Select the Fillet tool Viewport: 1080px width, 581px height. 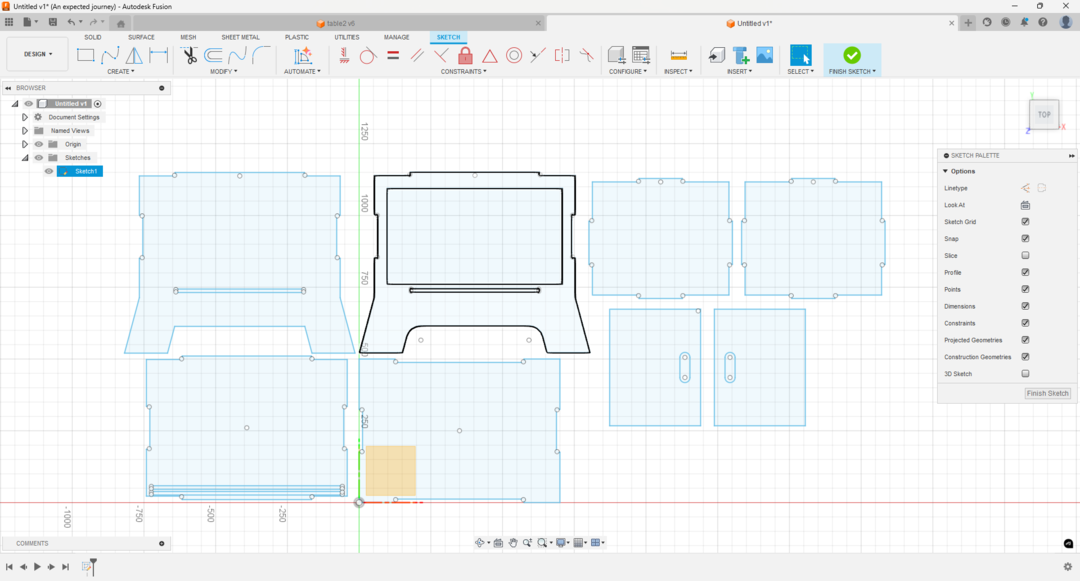click(x=260, y=56)
